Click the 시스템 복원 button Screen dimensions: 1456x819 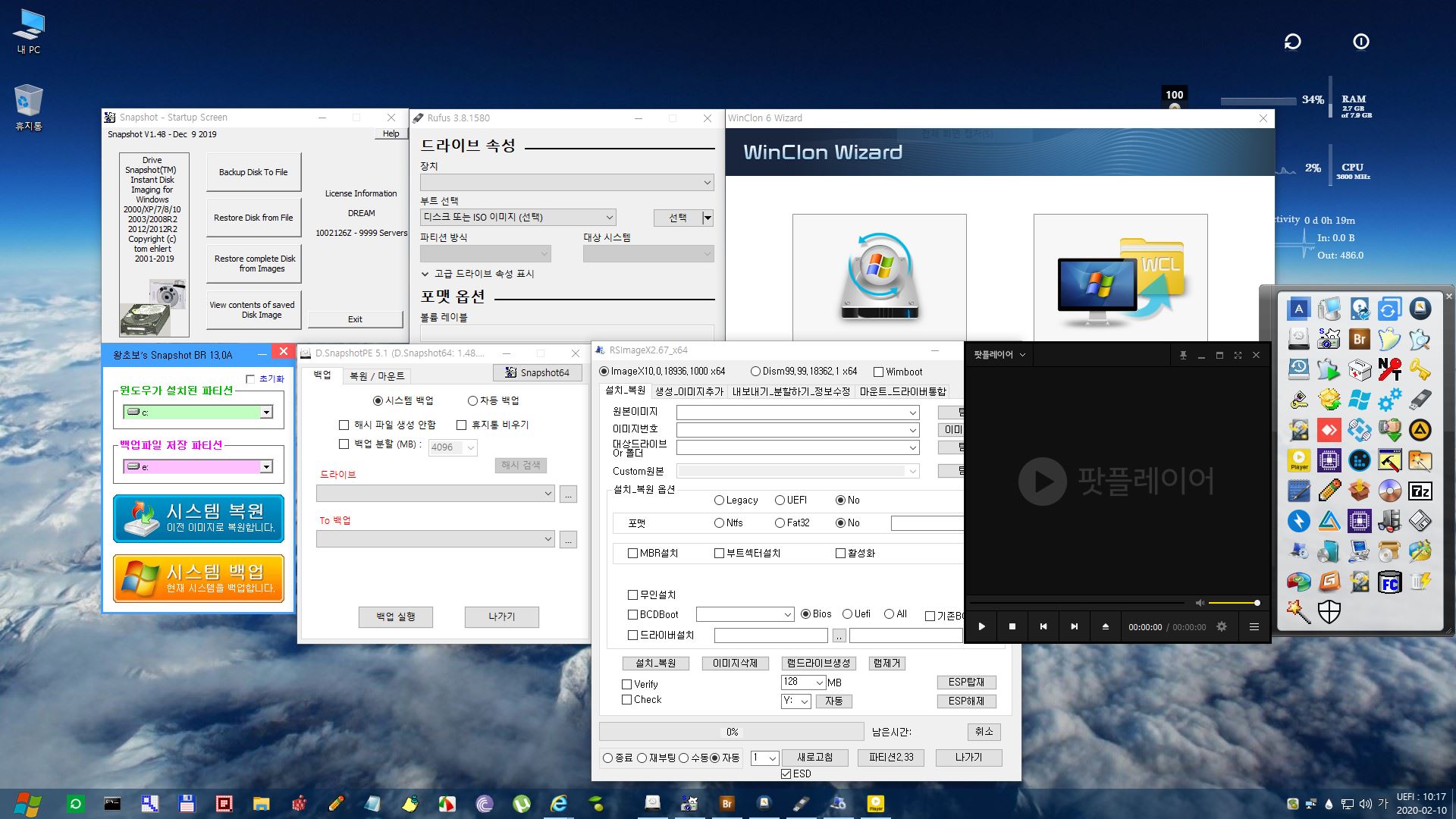pos(199,519)
